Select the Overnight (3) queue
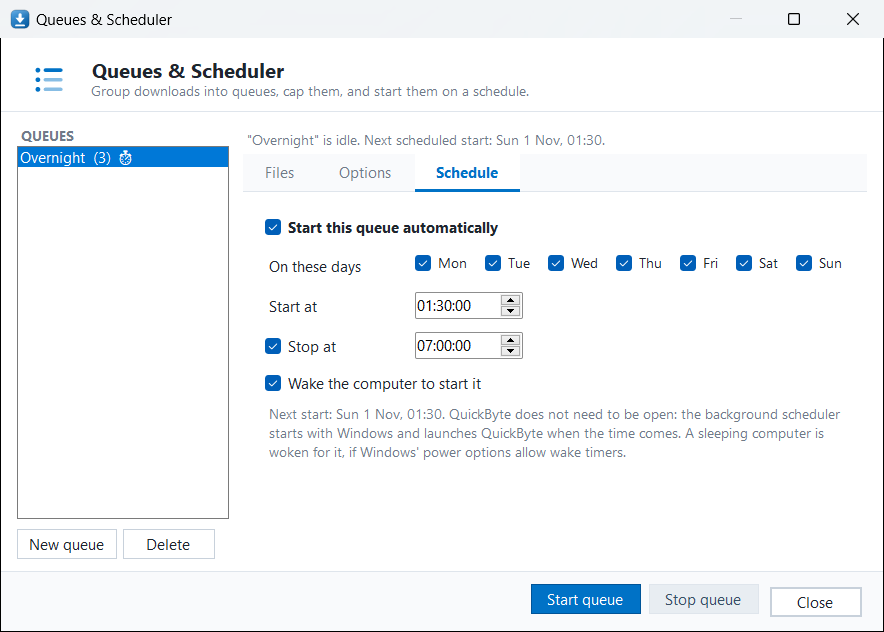 coord(123,157)
